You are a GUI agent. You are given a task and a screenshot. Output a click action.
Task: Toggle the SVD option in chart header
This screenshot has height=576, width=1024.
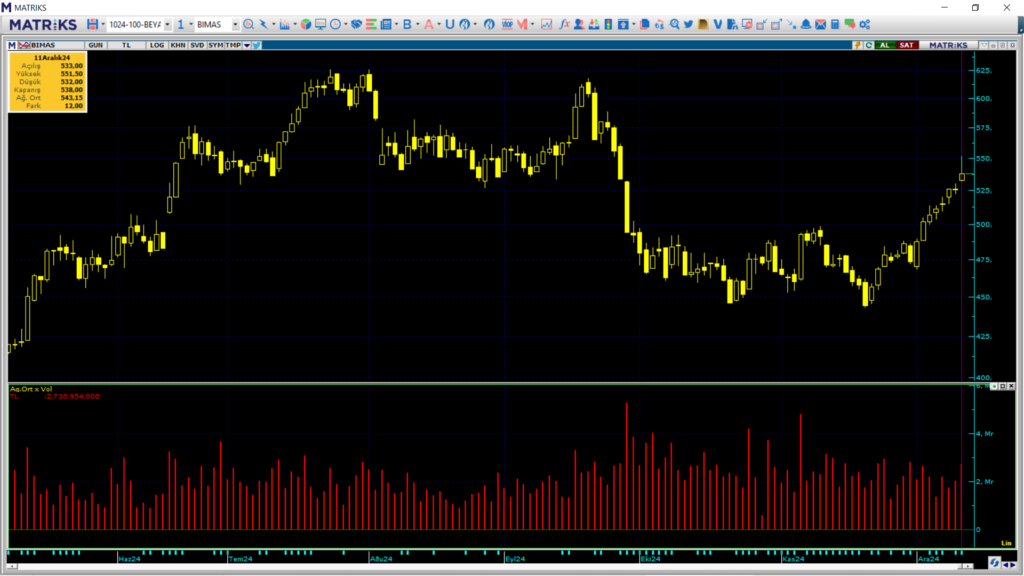click(x=196, y=45)
